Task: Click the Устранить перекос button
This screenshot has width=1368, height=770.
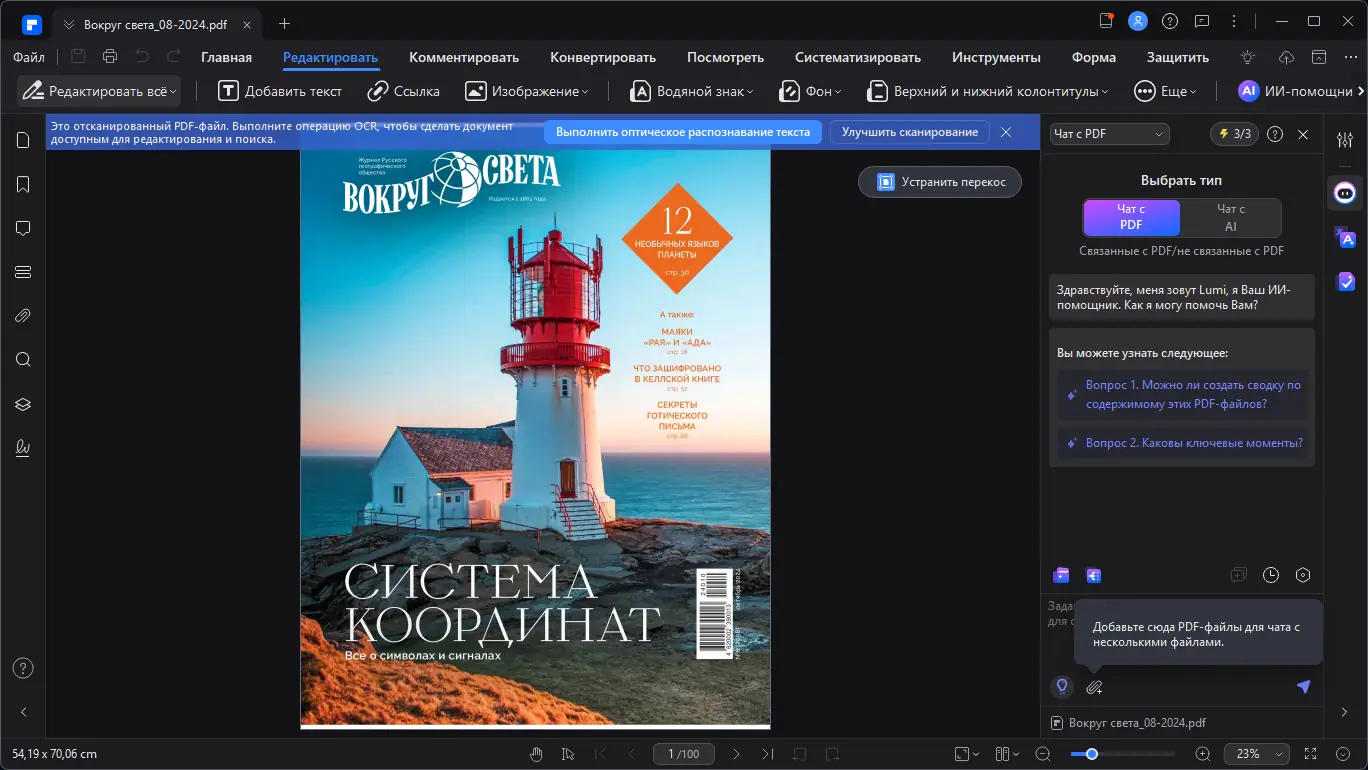Action: click(939, 182)
